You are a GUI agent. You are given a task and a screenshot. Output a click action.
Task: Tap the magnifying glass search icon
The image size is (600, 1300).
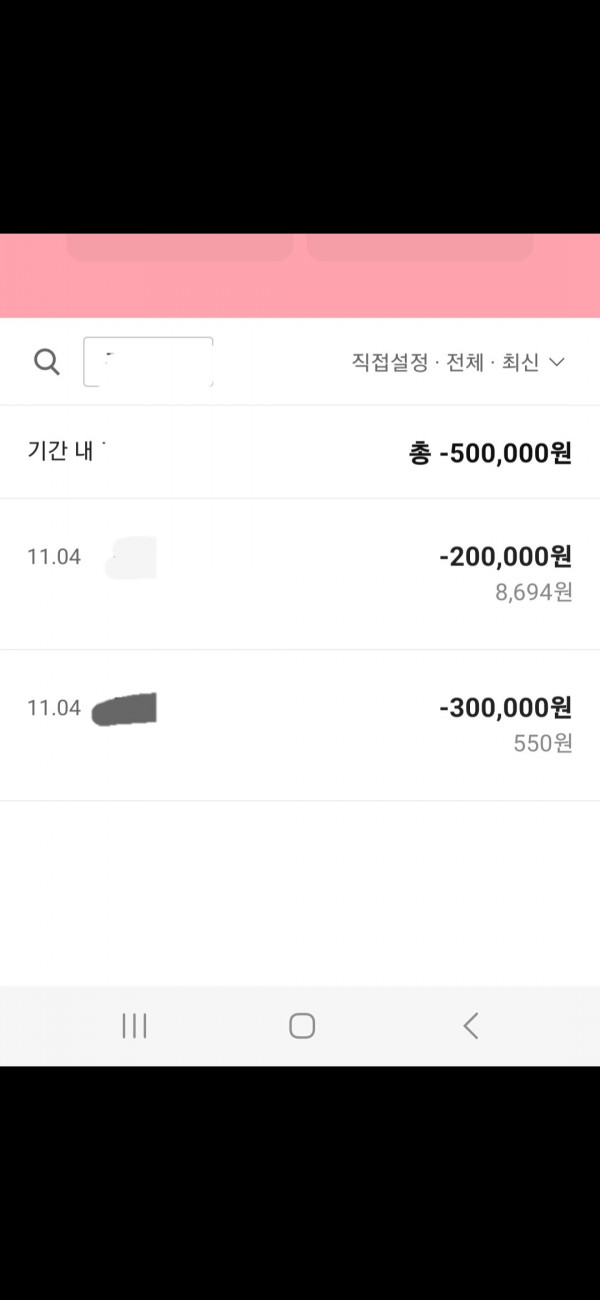click(x=47, y=362)
